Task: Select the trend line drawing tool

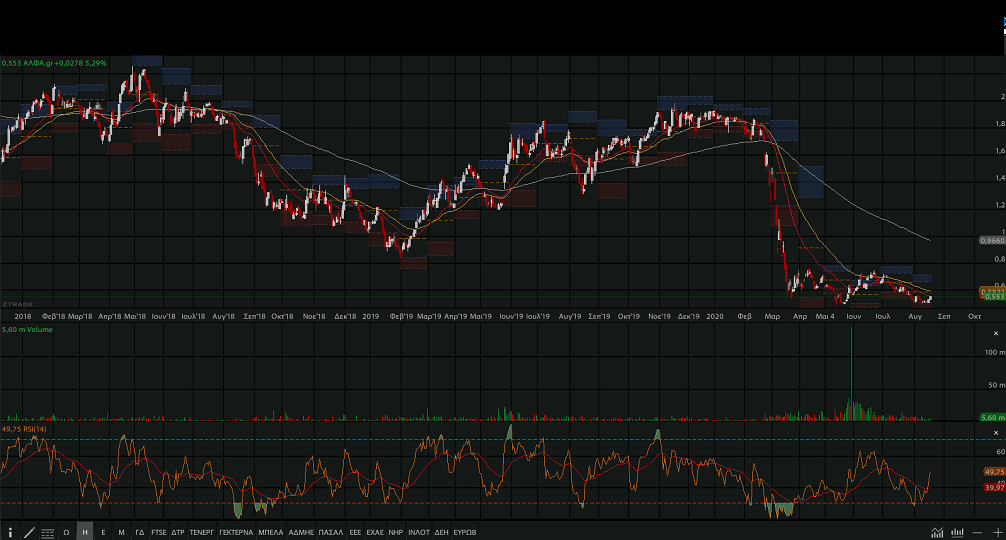Action: [29, 532]
